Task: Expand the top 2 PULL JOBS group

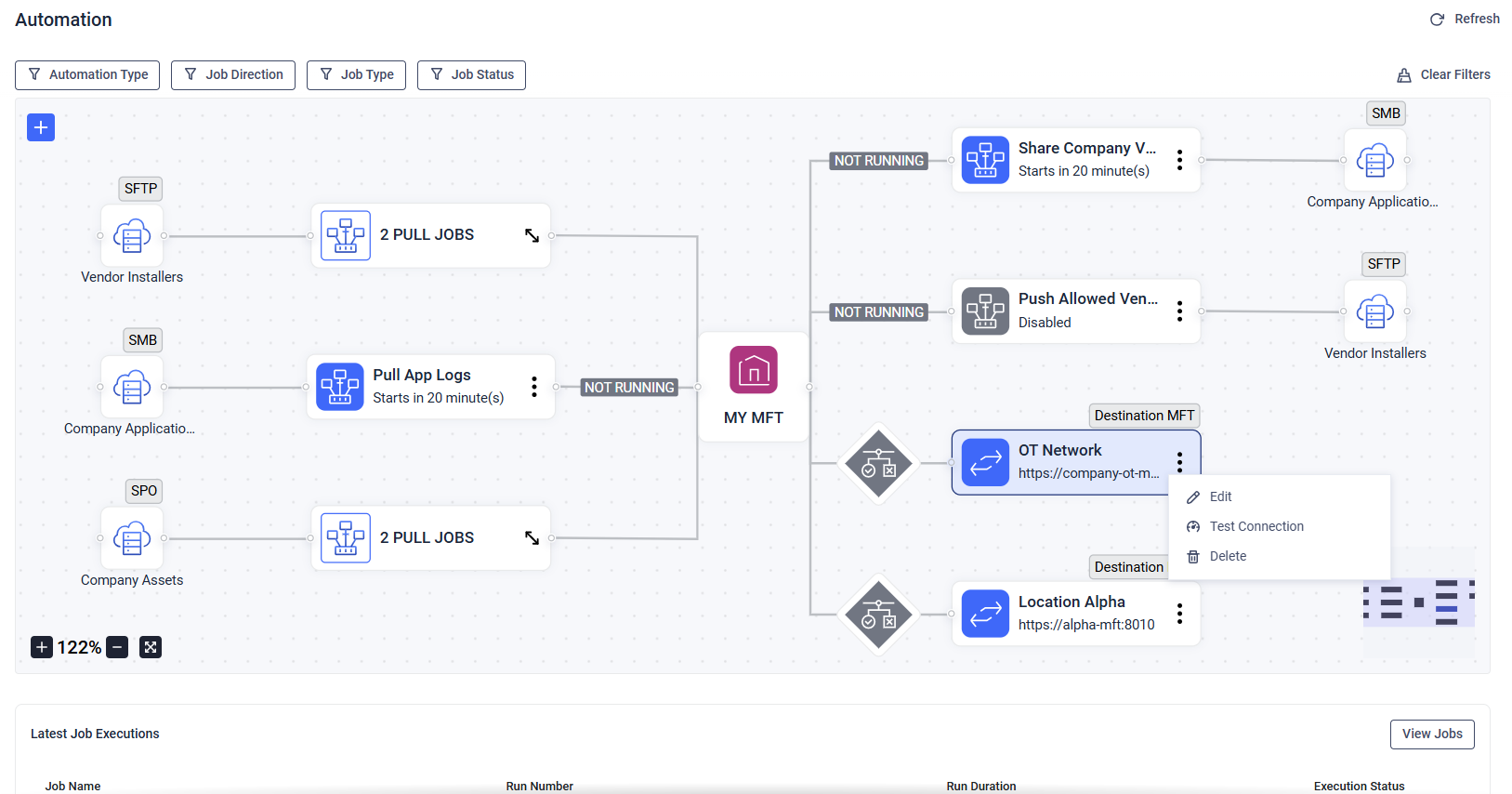Action: coord(532,235)
